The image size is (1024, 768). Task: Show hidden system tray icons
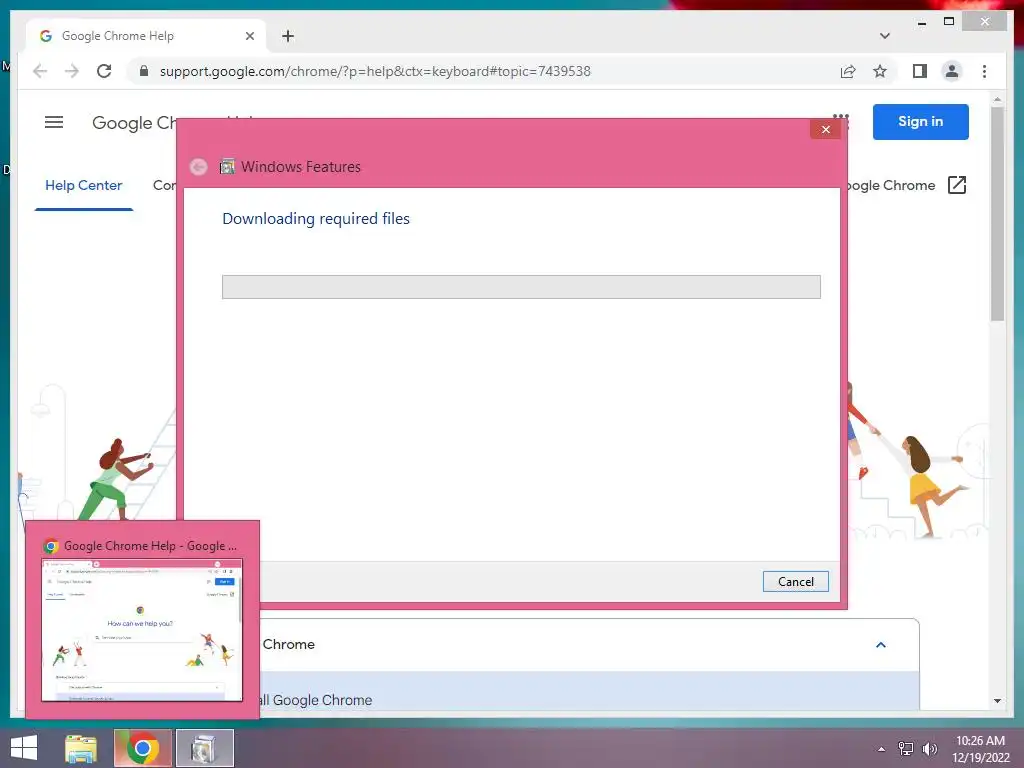tap(881, 749)
